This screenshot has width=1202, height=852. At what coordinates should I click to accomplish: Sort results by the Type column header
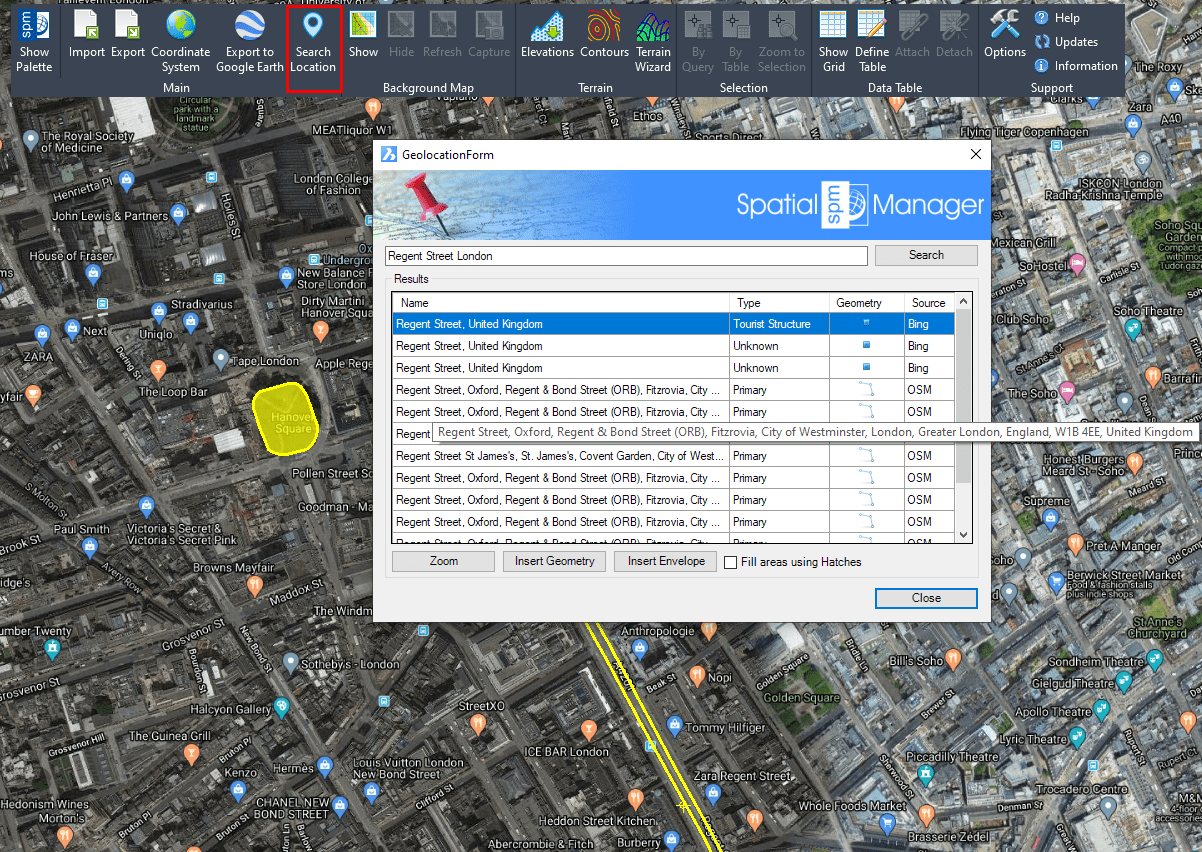click(779, 303)
